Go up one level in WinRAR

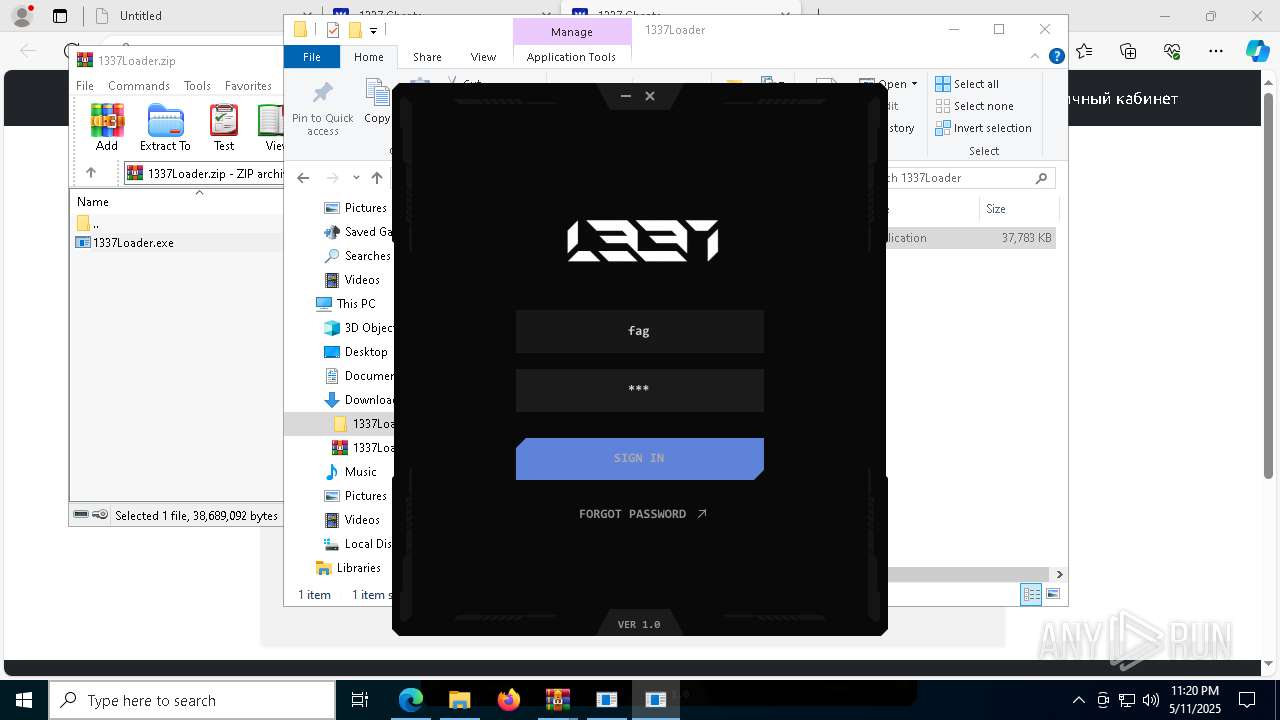pos(91,173)
